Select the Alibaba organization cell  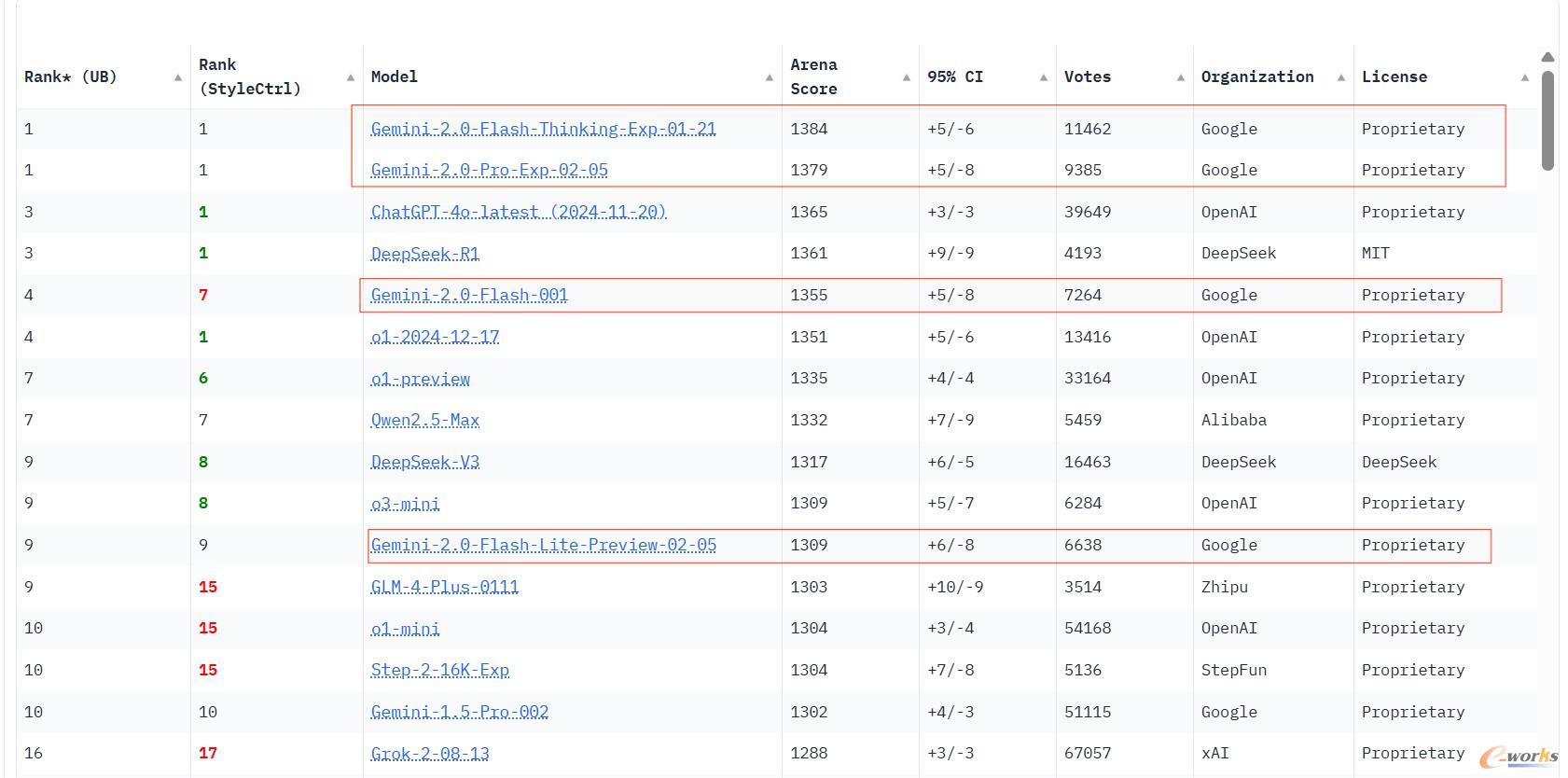click(x=1233, y=420)
